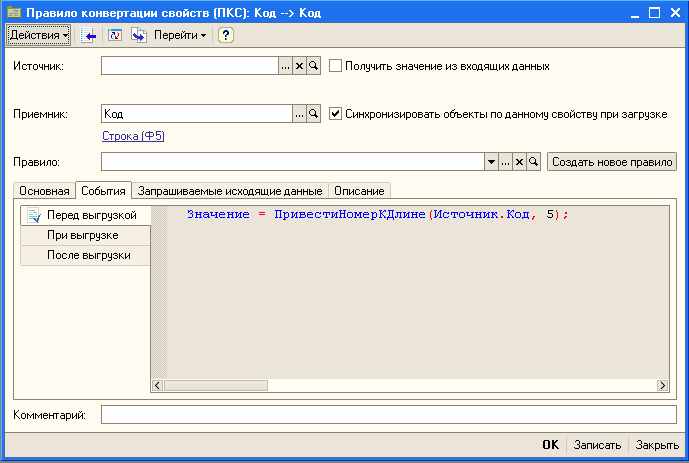Image resolution: width=689 pixels, height=463 pixels.
Task: Open help with the question mark icon
Action: (x=226, y=35)
